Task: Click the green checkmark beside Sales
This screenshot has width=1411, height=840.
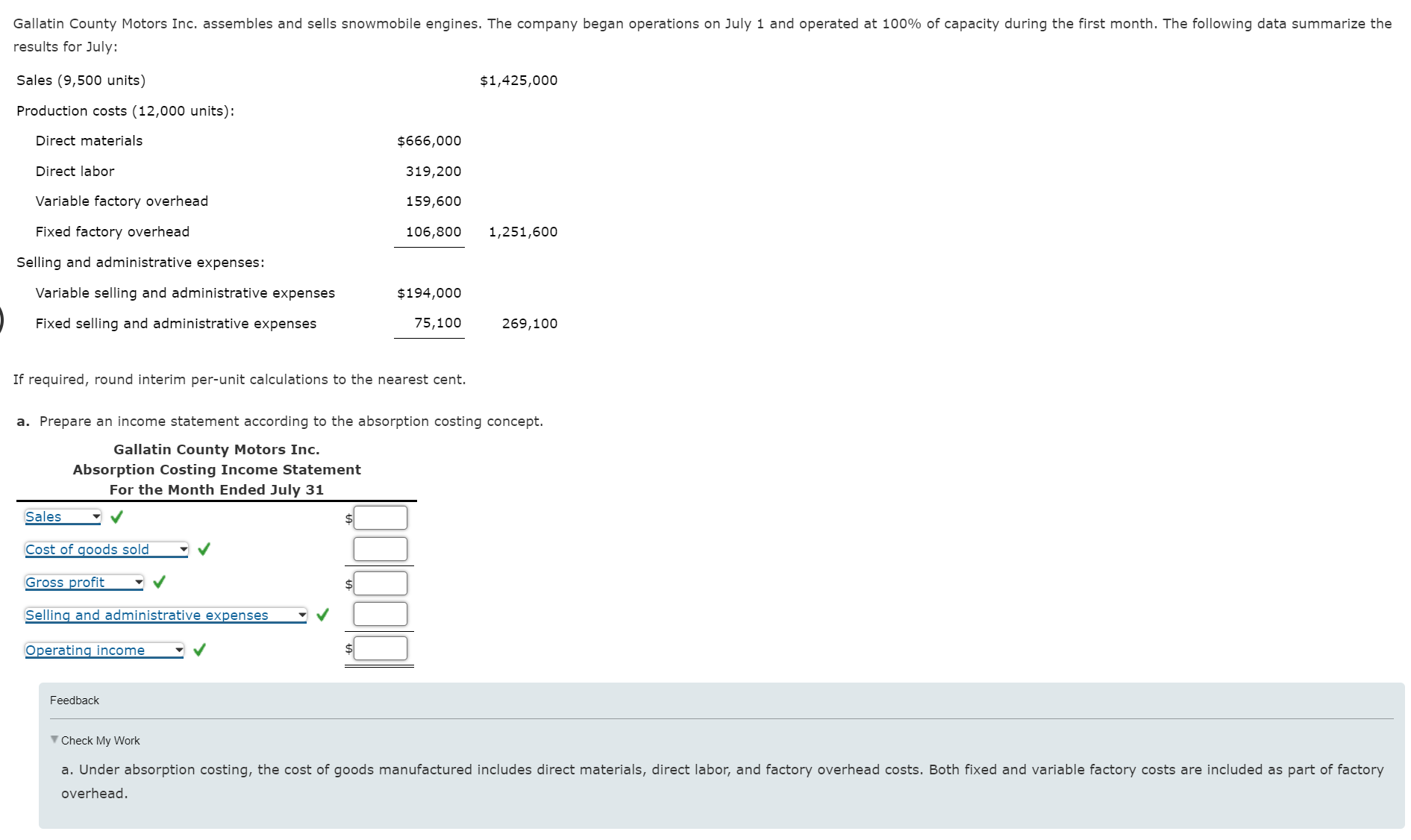Action: (117, 516)
